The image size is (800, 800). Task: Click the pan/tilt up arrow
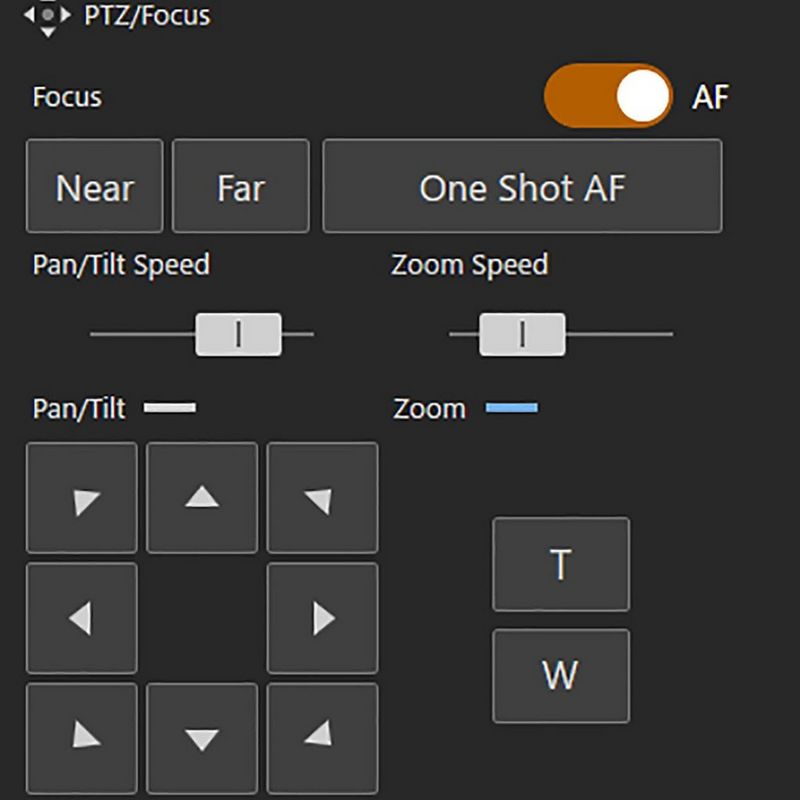pos(202,497)
